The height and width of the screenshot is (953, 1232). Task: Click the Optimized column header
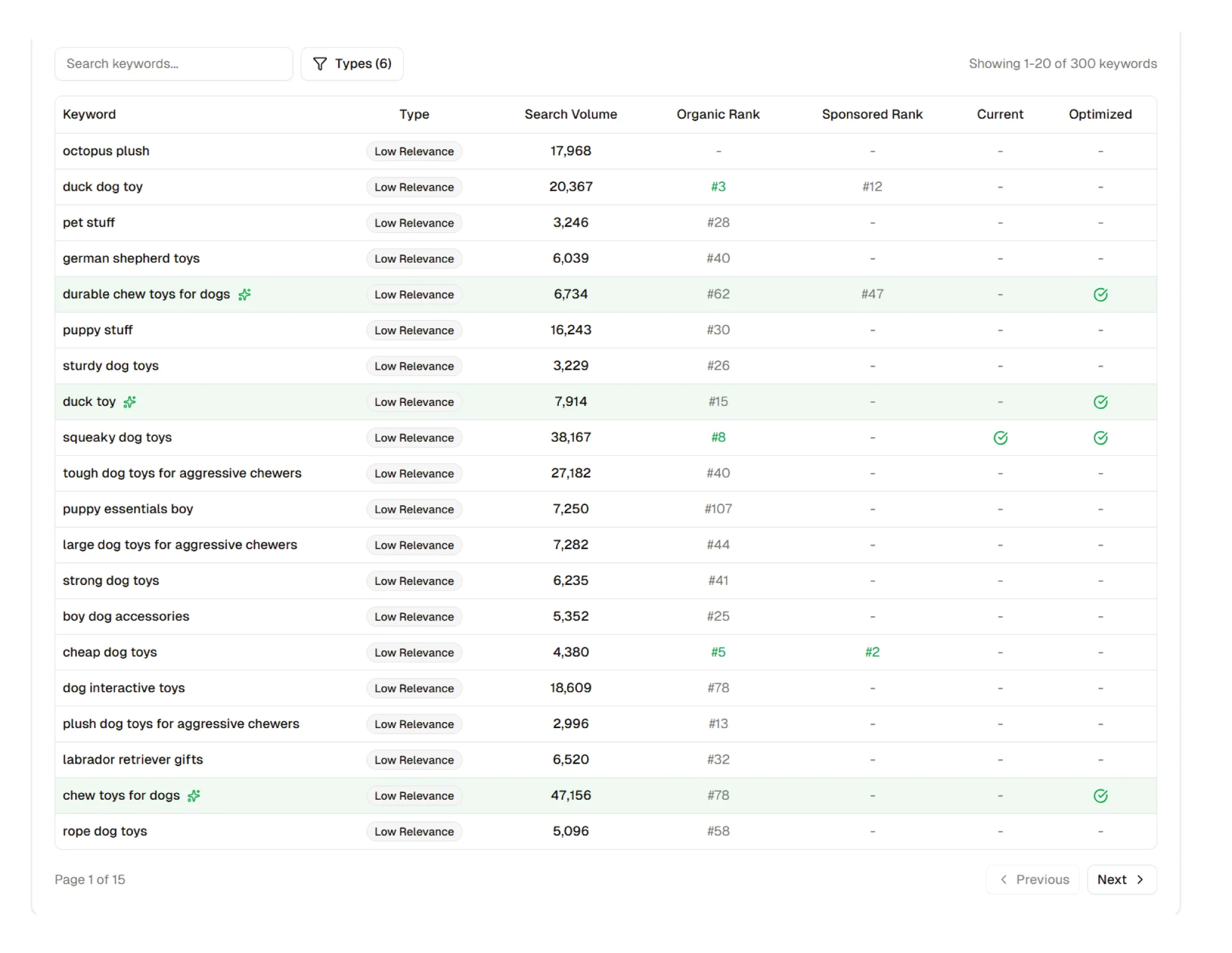point(1100,114)
